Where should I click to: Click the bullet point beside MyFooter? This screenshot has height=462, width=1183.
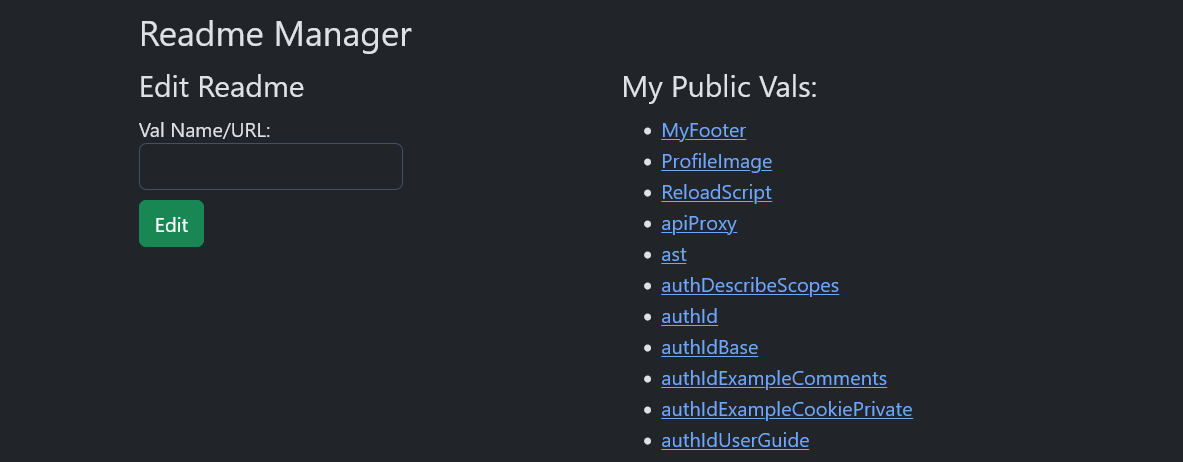tap(648, 131)
